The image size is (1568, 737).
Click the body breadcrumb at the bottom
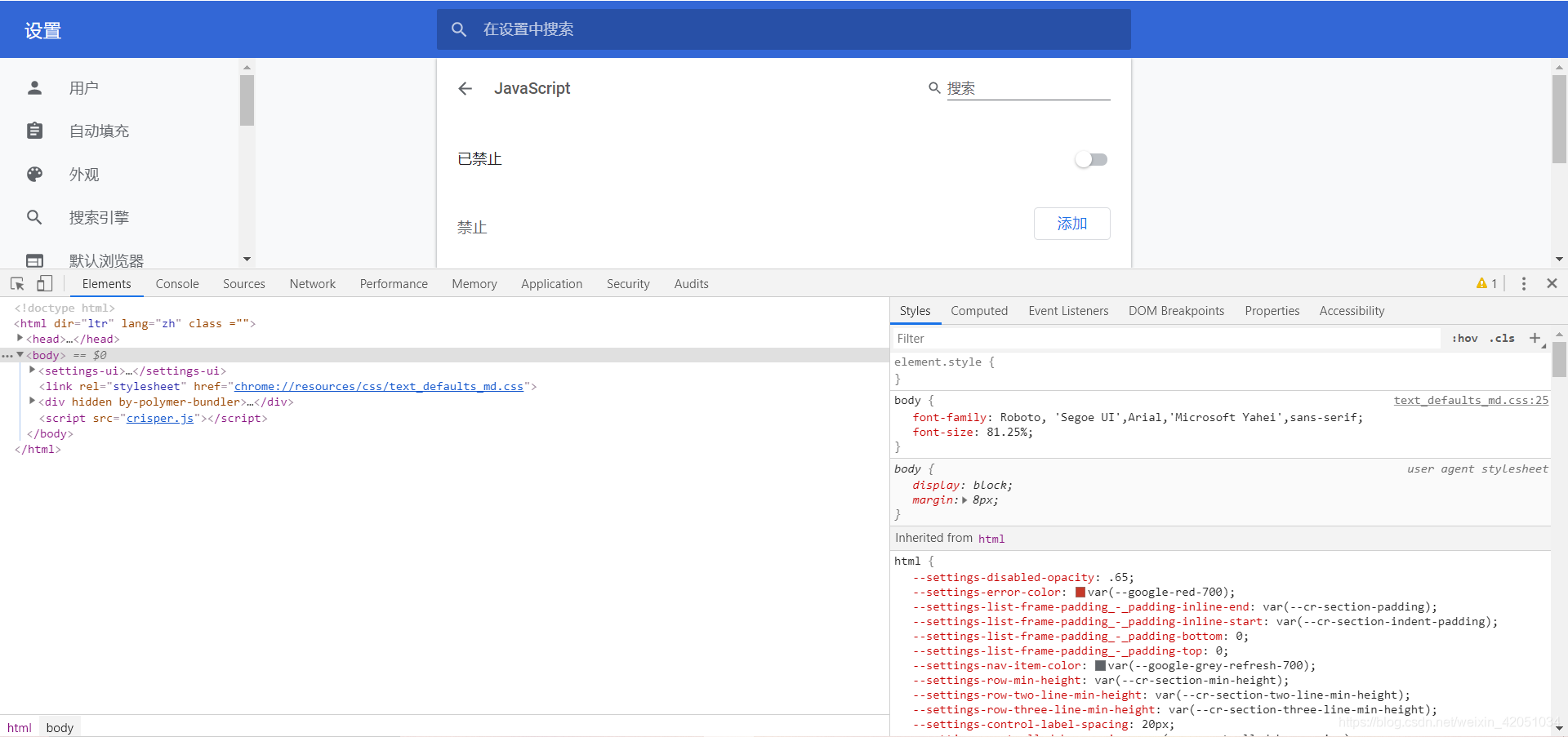pyautogui.click(x=60, y=727)
